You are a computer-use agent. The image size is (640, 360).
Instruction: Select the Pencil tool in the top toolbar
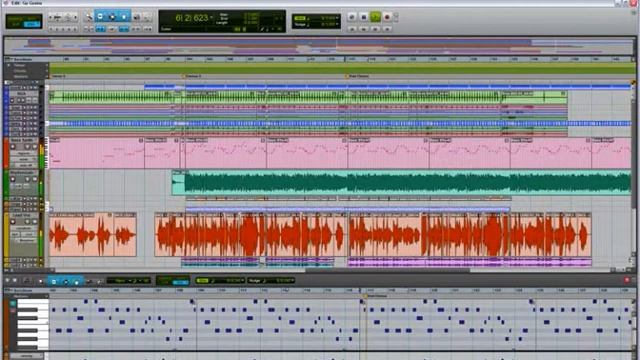(x=147, y=17)
